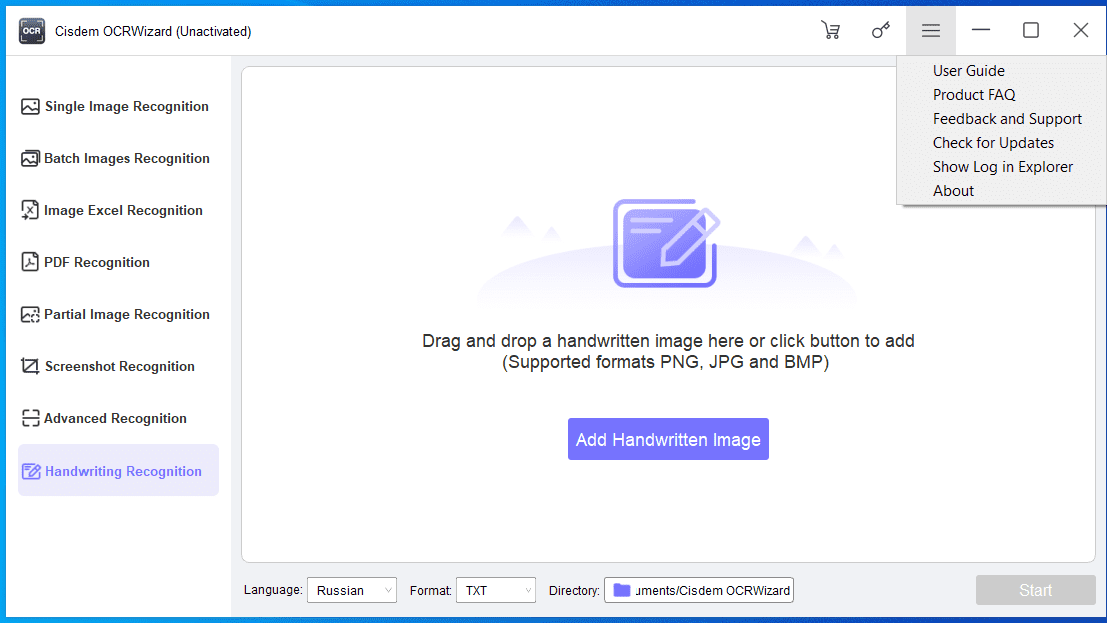Expand the Language dropdown arrow
1107x623 pixels.
tap(388, 591)
